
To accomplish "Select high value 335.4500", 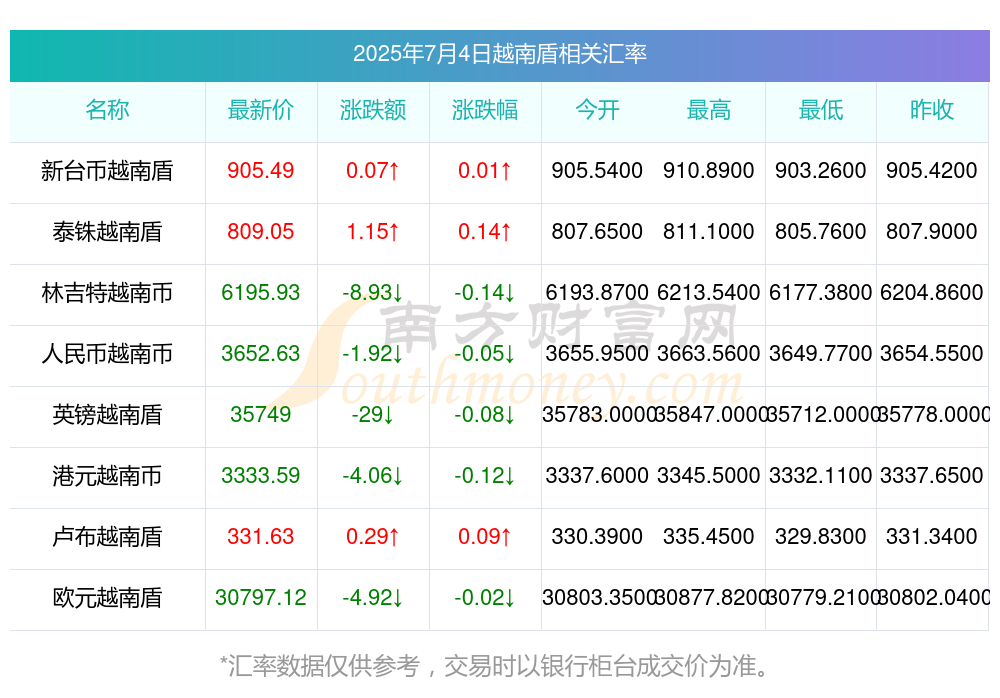I will click(709, 536).
